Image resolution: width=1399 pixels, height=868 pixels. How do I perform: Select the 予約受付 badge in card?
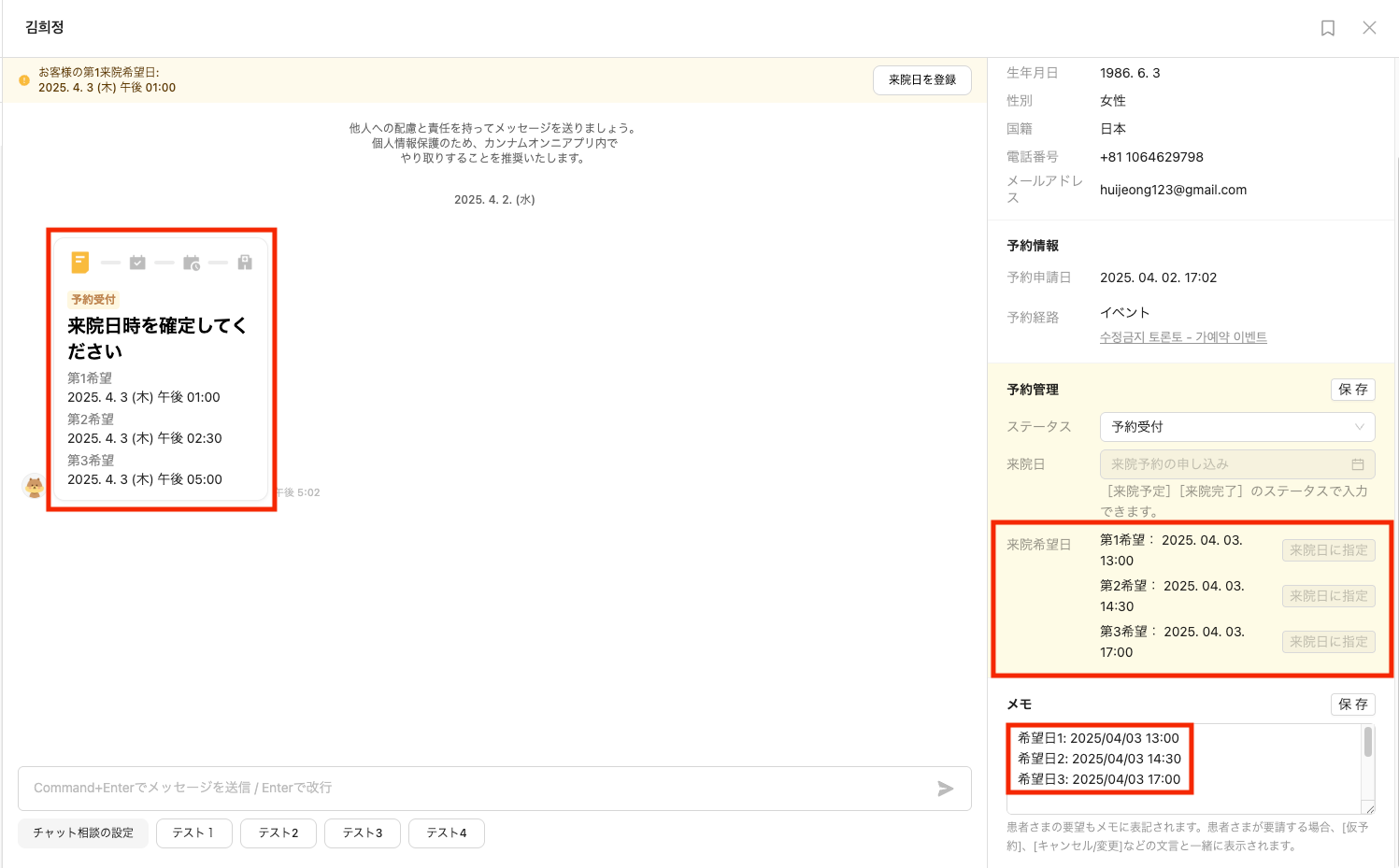coord(93,300)
